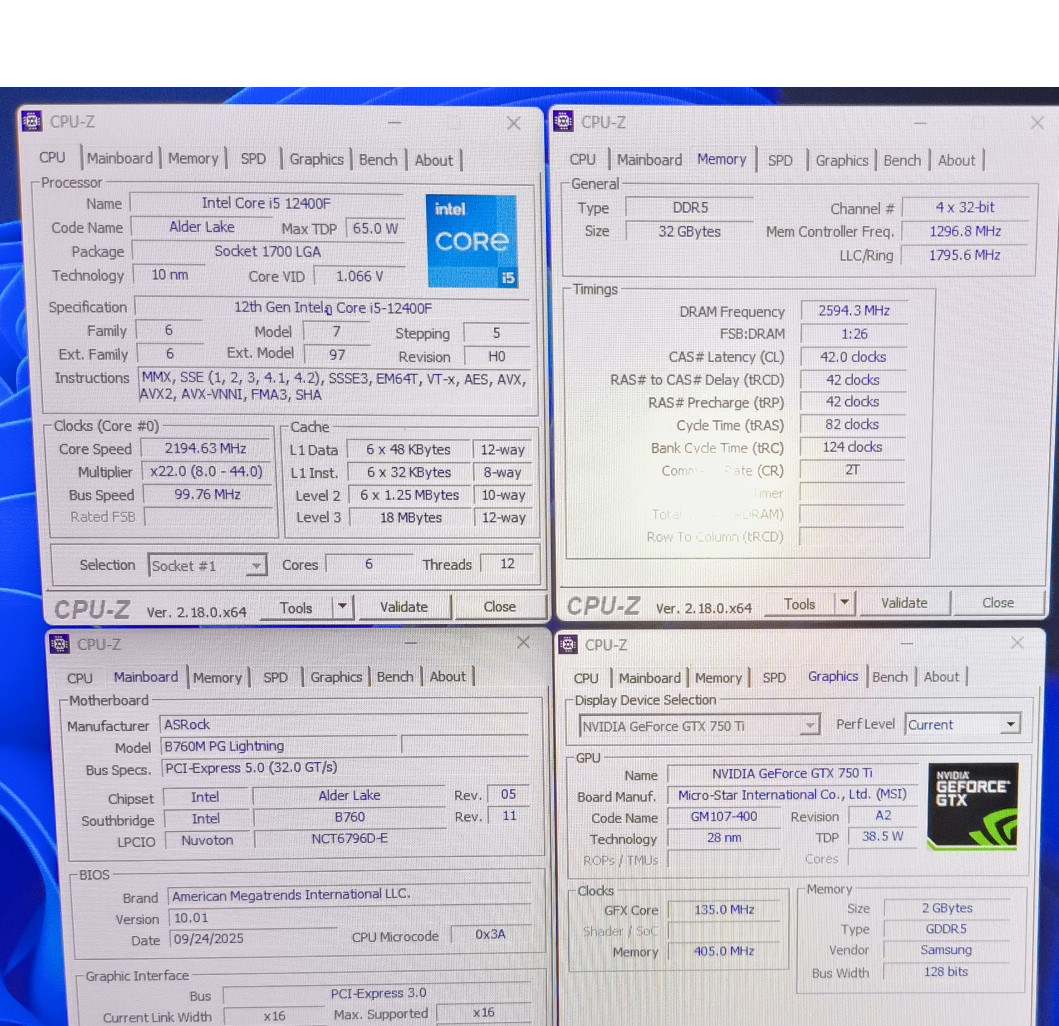Minimize the Graphics CPU-Z window
The height and width of the screenshot is (1026, 1059).
[x=908, y=643]
